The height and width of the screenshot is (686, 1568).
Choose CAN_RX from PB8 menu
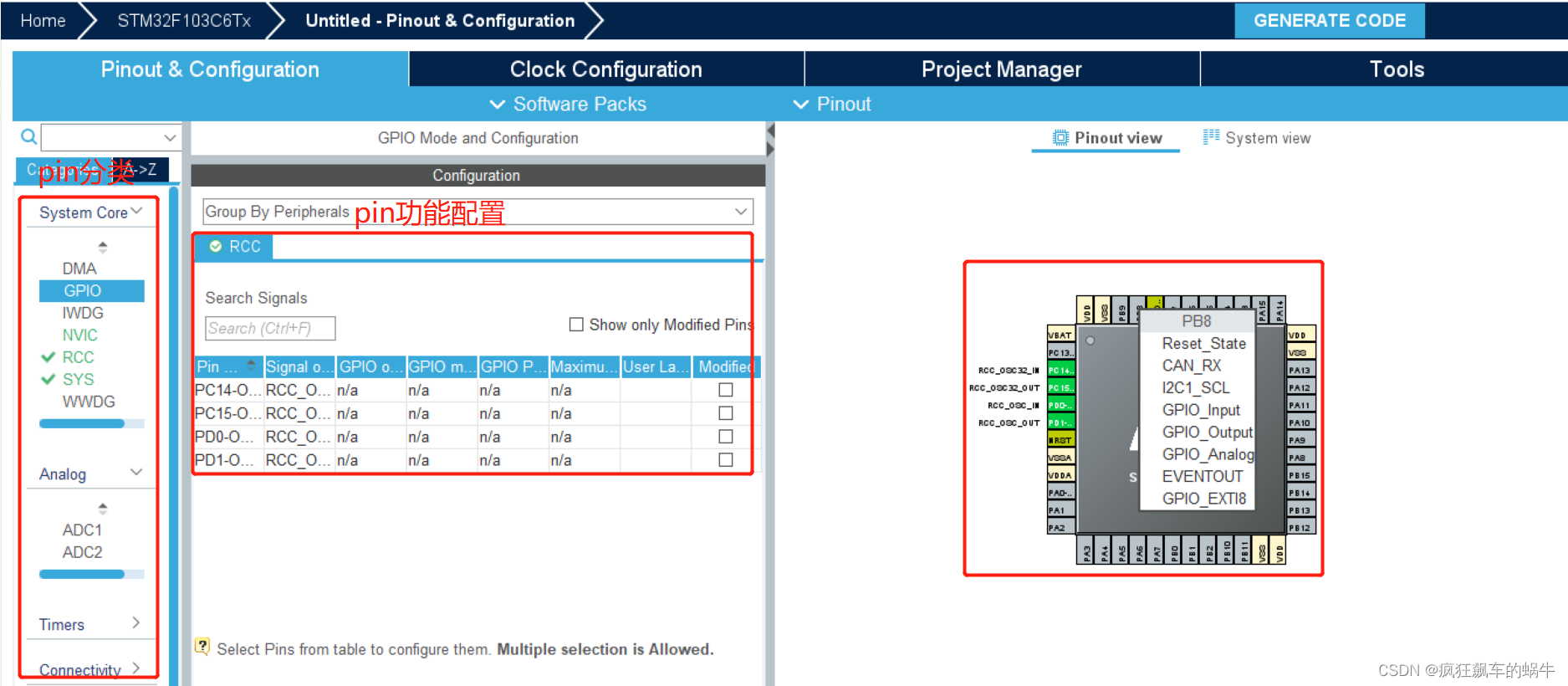1192,366
